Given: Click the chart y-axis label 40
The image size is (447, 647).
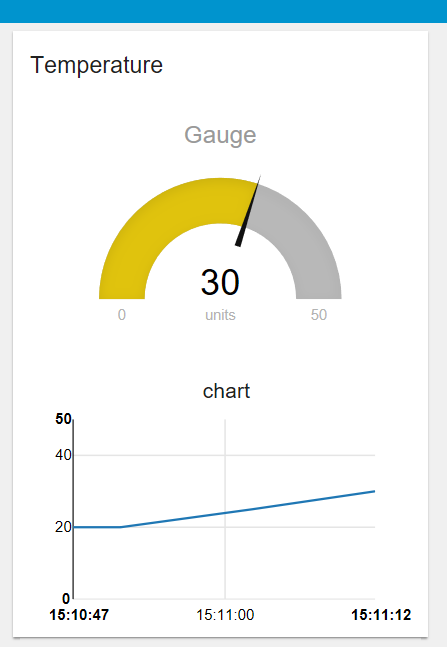Looking at the screenshot, I should 63,455.
